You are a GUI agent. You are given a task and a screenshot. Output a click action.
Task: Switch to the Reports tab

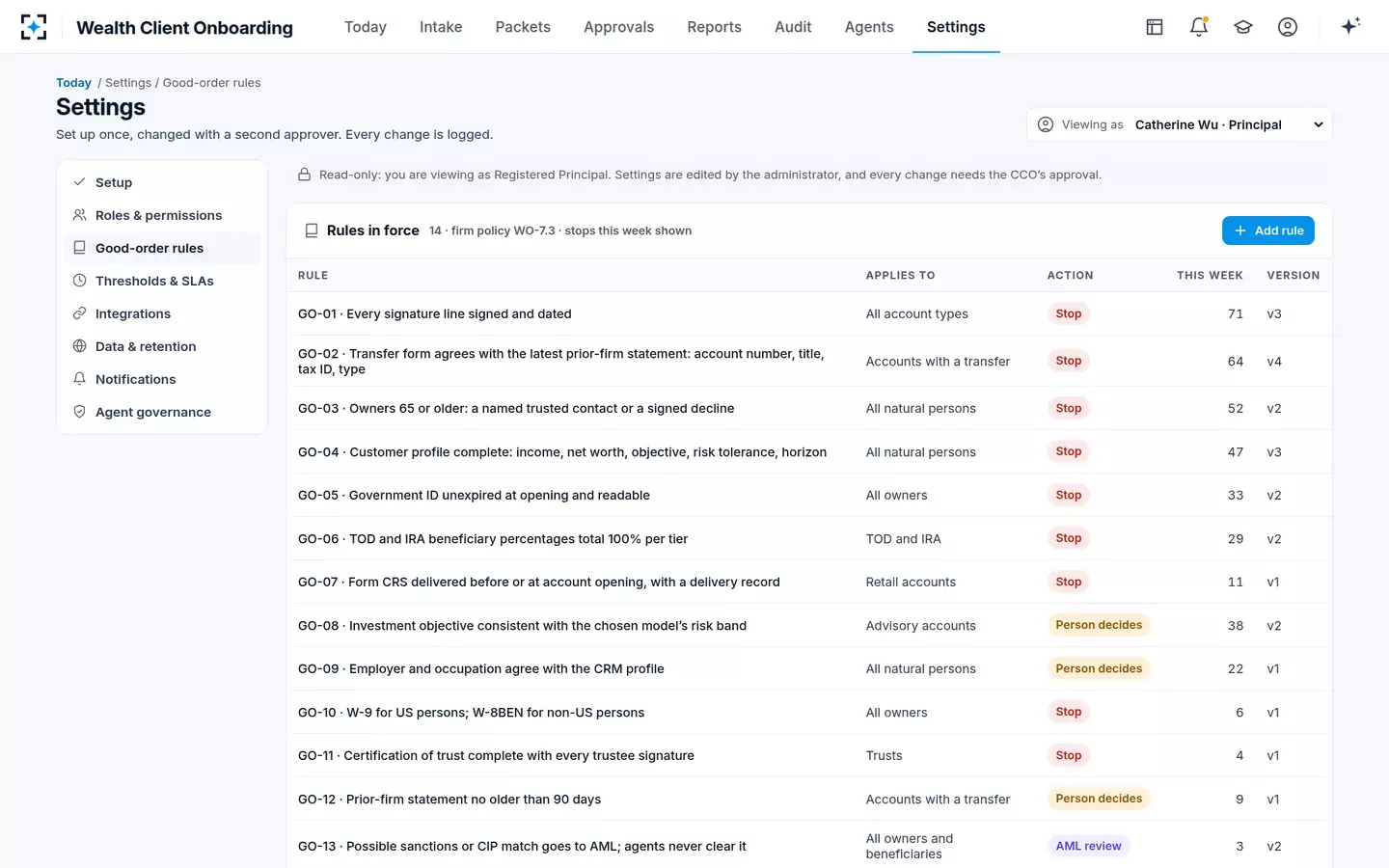pyautogui.click(x=715, y=27)
